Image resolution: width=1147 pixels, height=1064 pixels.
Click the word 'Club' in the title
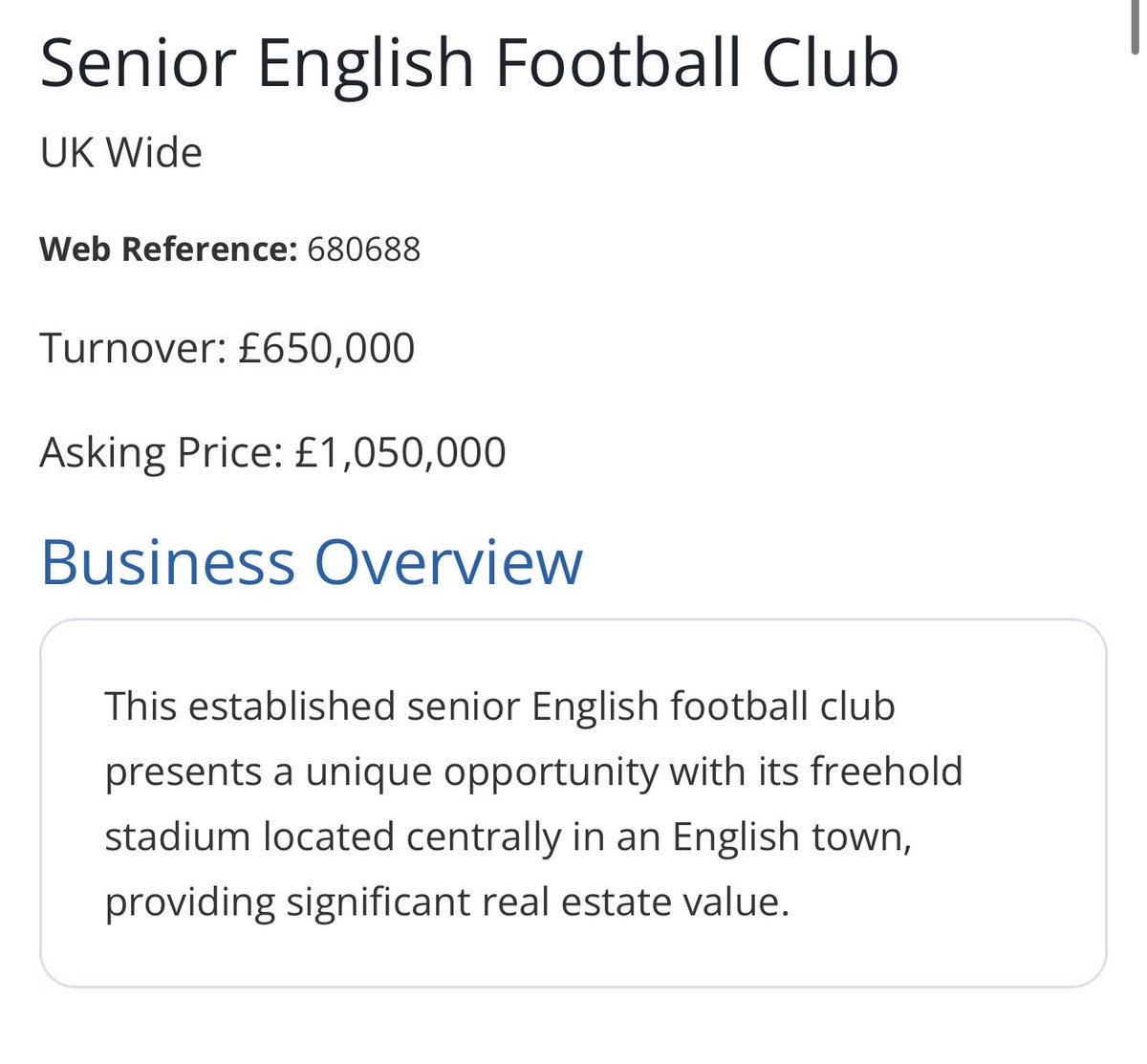(831, 65)
